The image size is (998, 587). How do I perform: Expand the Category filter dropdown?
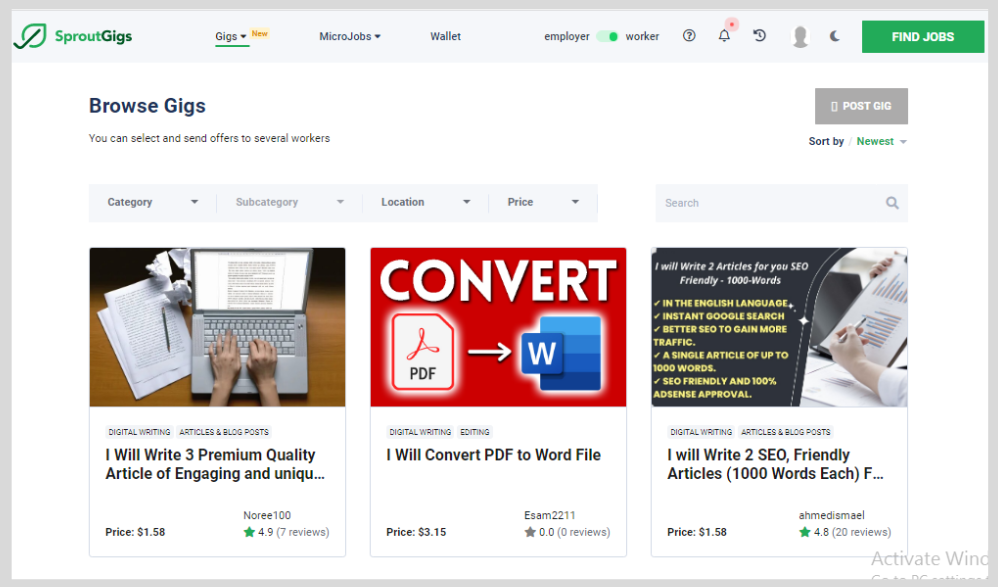pyautogui.click(x=153, y=202)
